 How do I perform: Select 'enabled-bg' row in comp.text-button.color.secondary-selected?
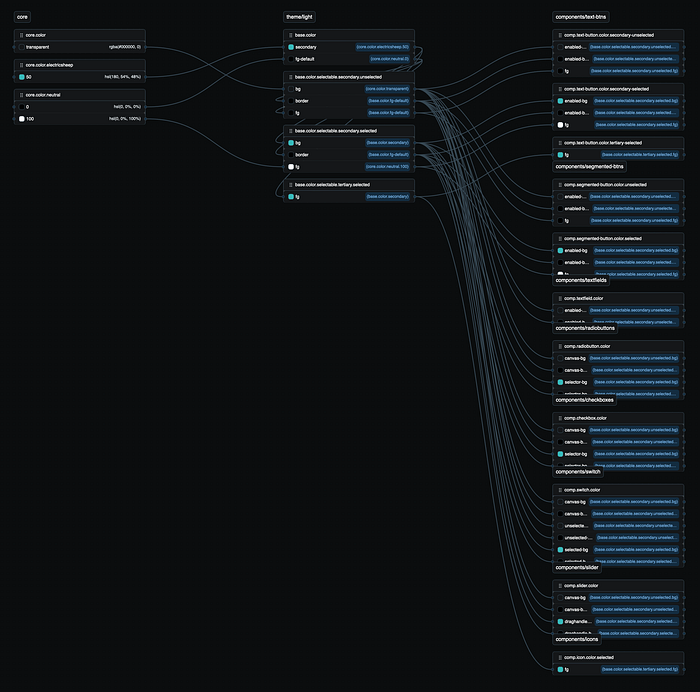[618, 101]
